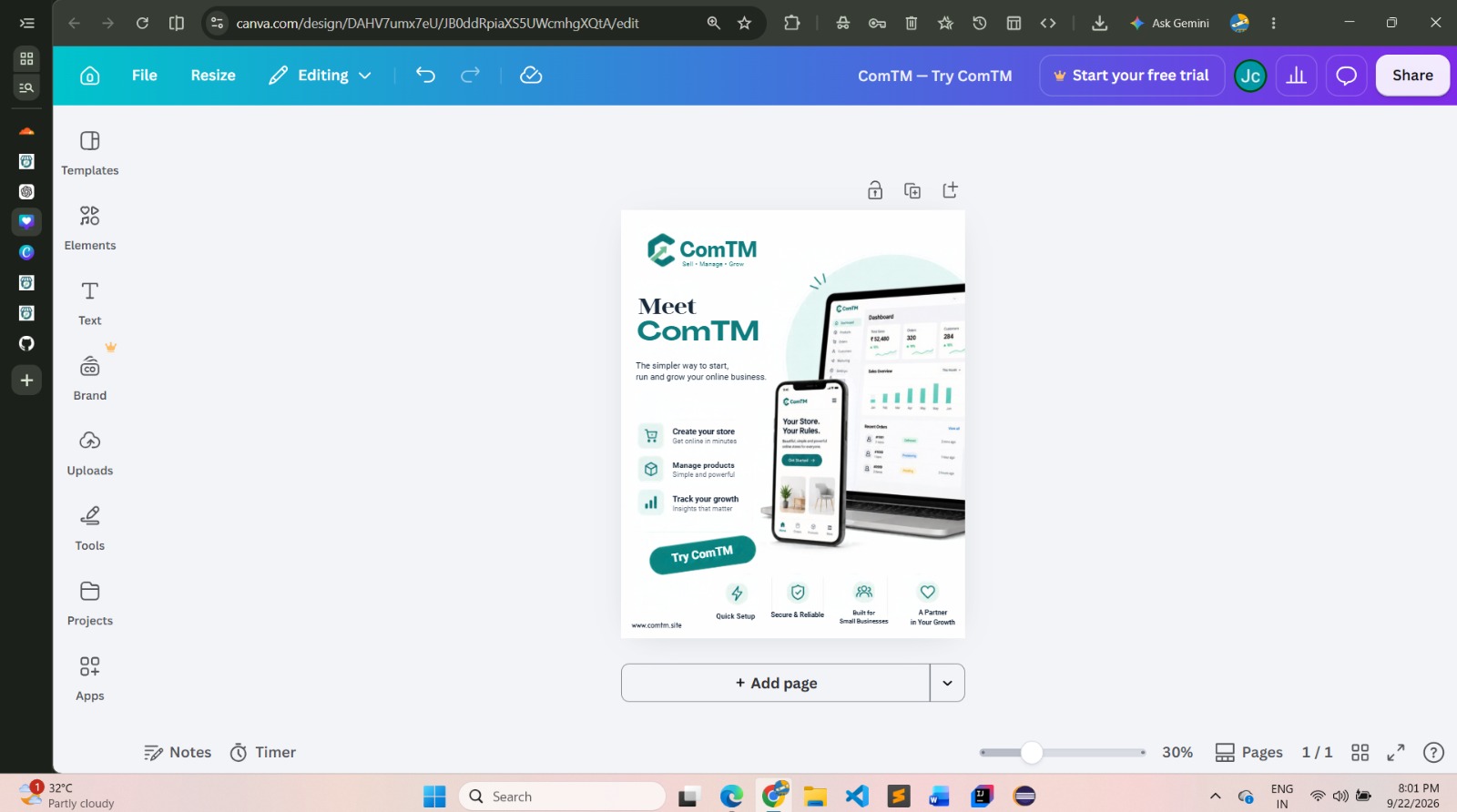This screenshot has width=1457, height=812.
Task: Lock the page with lock icon
Action: point(874,190)
